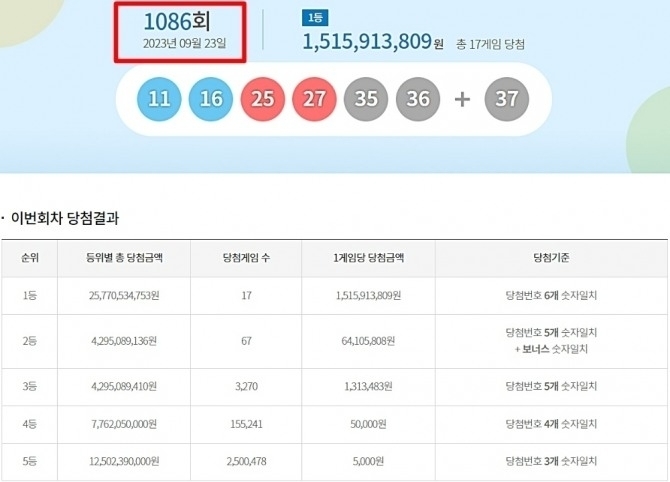
Task: Click the red lottery ball 25
Action: [x=262, y=99]
